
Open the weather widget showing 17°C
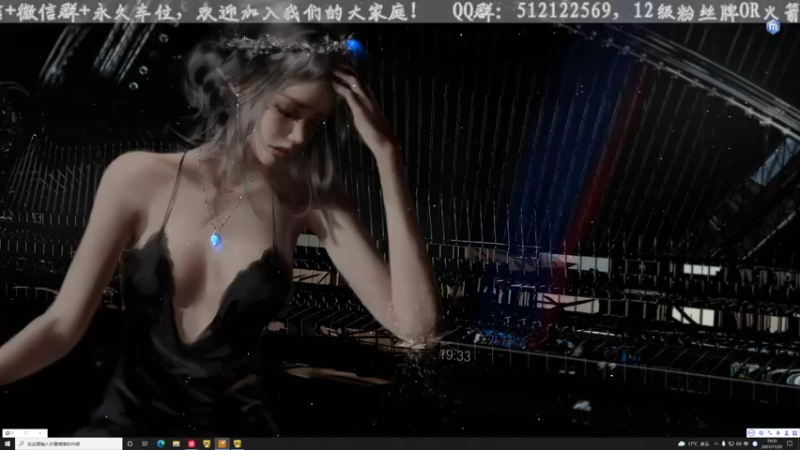click(x=694, y=444)
